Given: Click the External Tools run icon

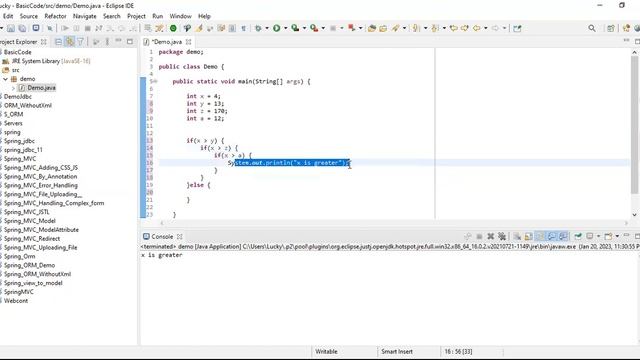Looking at the screenshot, I should coord(313,28).
